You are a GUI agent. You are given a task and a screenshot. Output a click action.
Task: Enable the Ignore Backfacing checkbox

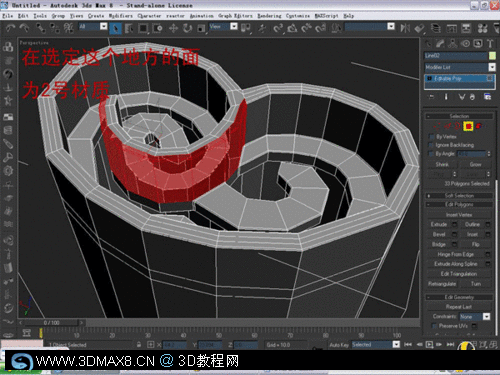(x=431, y=145)
